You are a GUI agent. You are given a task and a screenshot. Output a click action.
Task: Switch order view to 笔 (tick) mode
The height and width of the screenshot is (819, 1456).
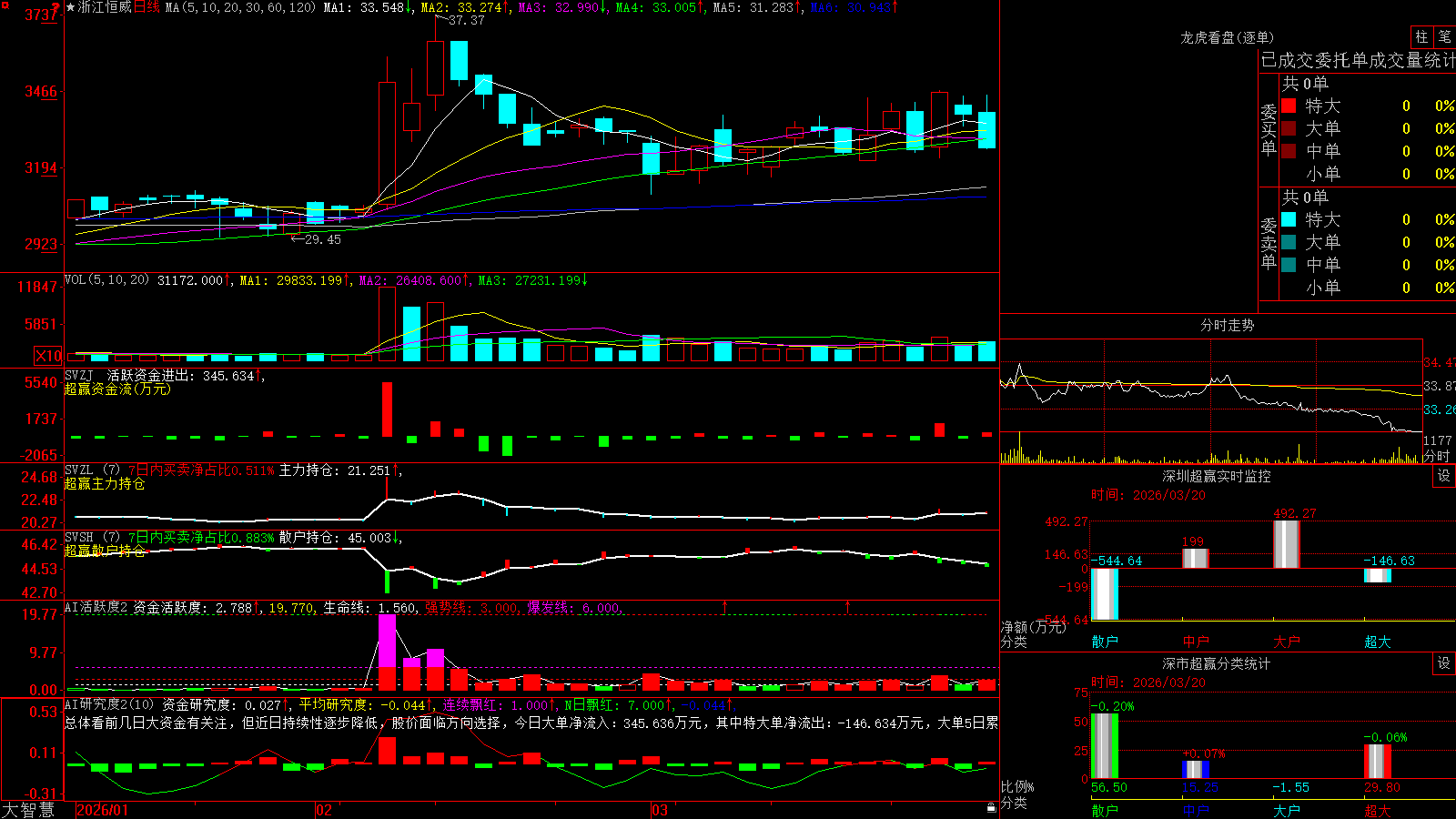tap(1444, 37)
